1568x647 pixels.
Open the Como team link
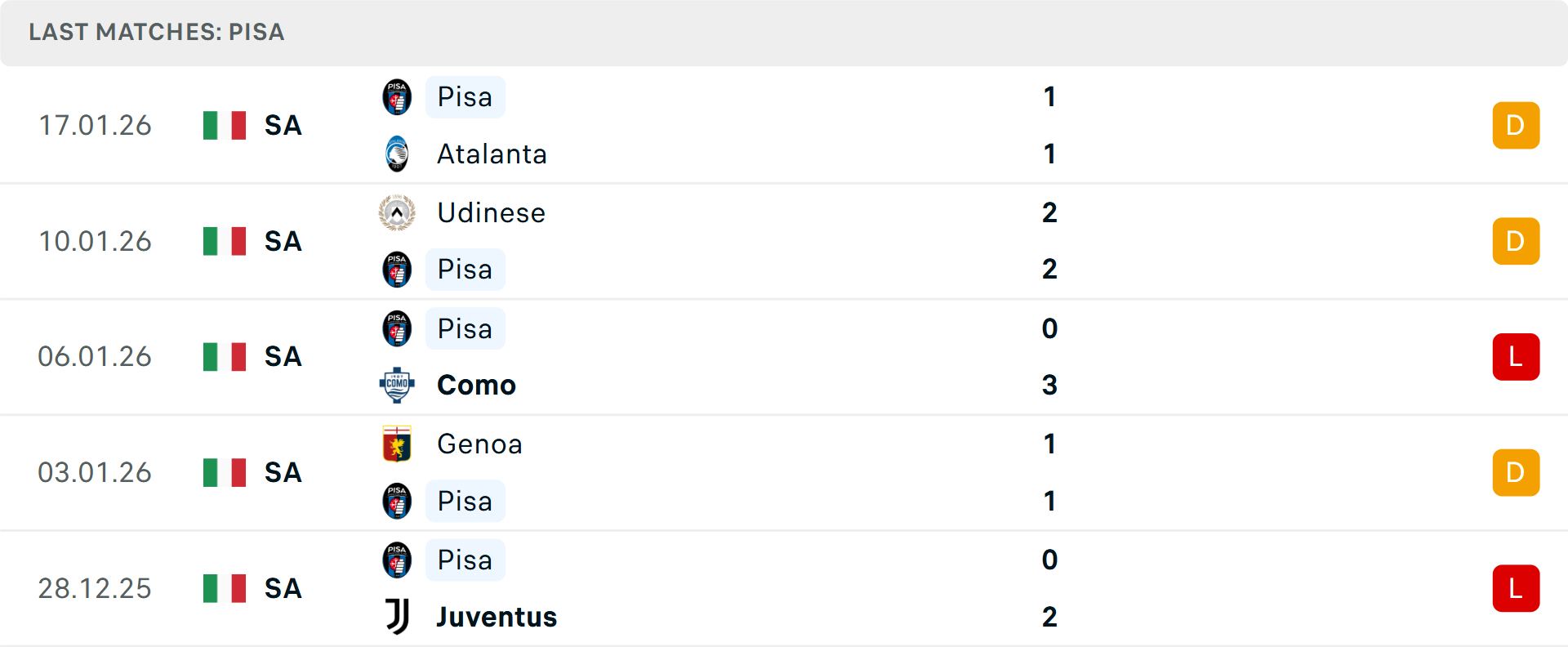click(x=476, y=385)
